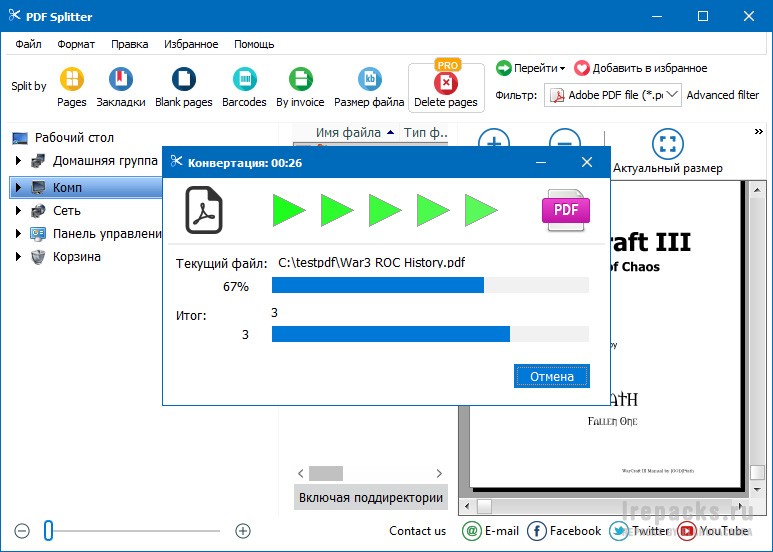Open the Избранное menu
773x552 pixels.
click(x=191, y=44)
